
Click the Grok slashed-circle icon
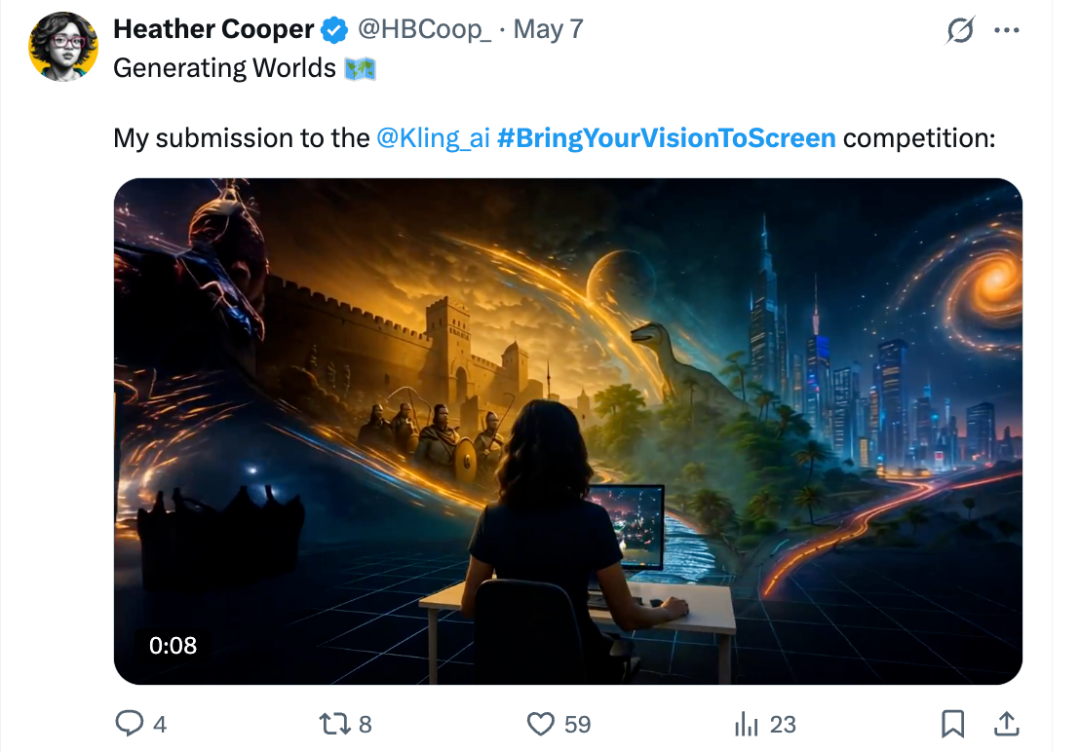pos(960,30)
